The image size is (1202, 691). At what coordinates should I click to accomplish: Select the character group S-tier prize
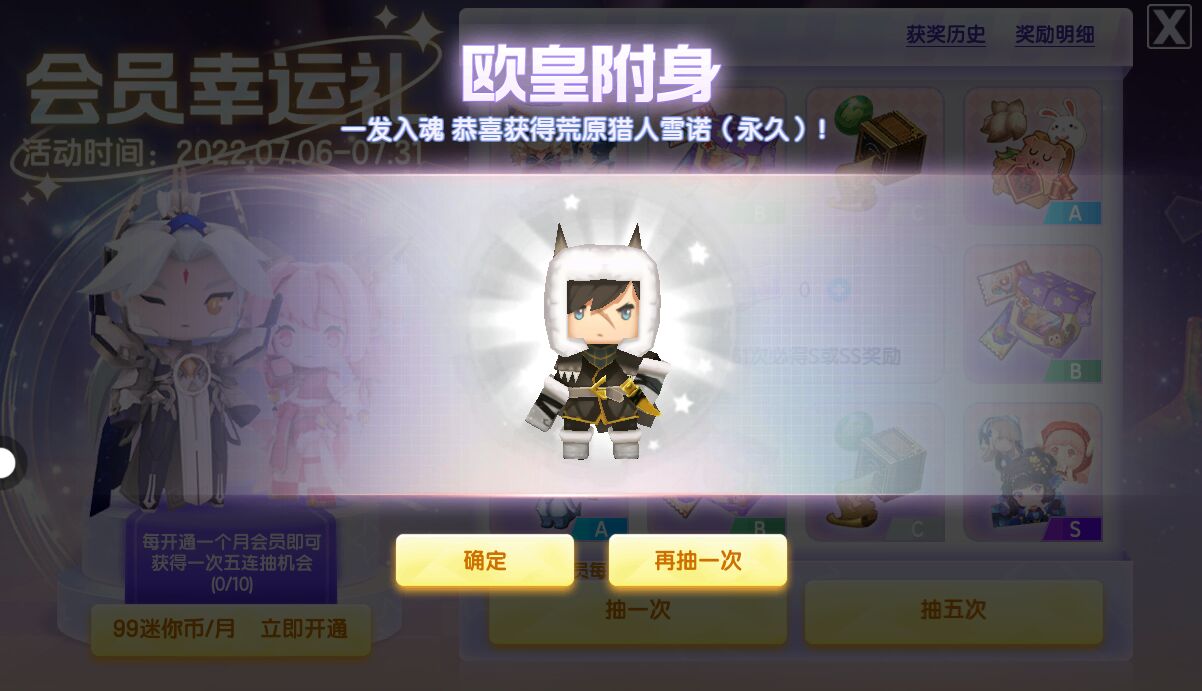pos(1033,472)
